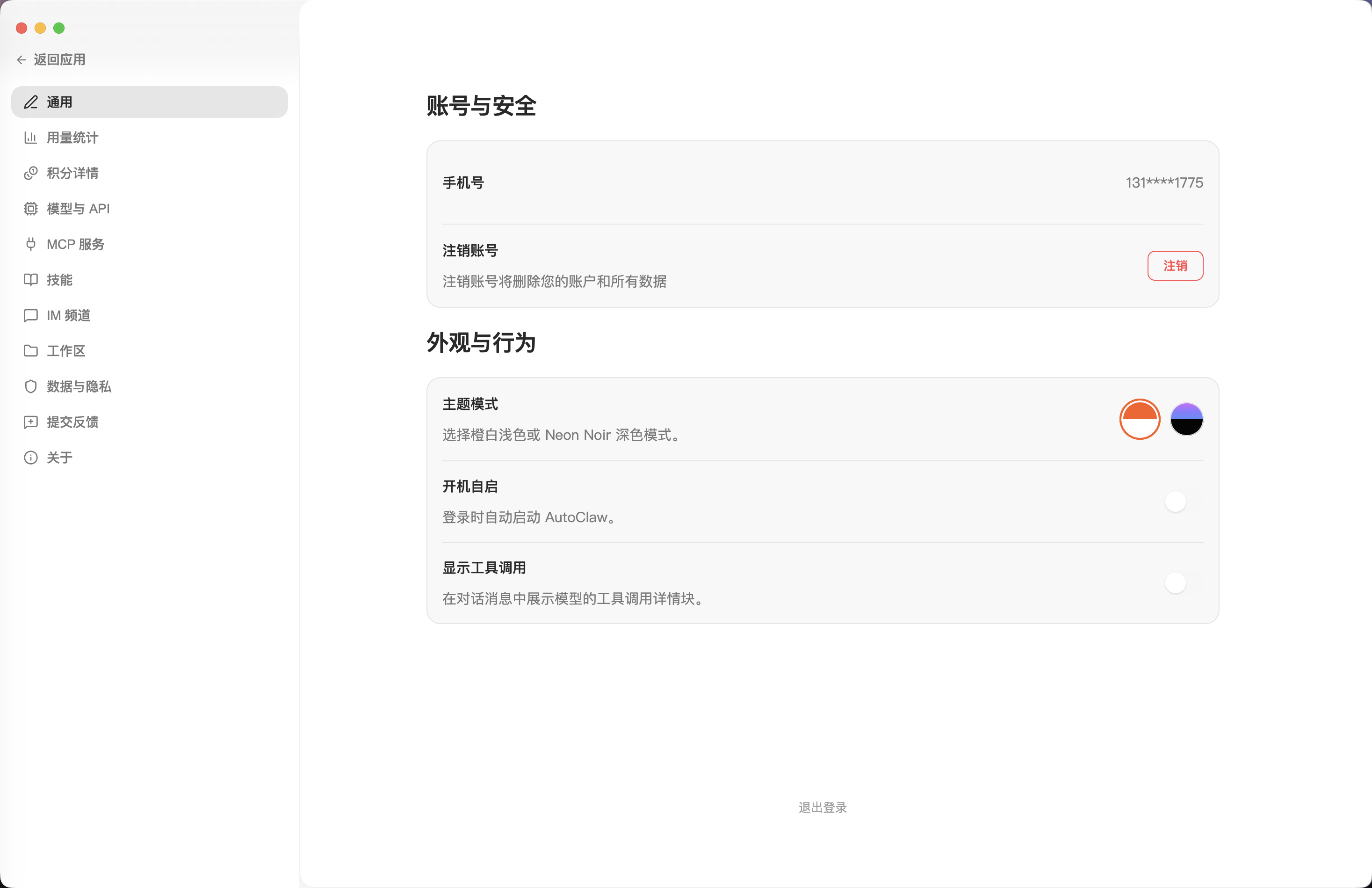1372x888 pixels.
Task: Click the coin icon for 积分详情
Action: pyautogui.click(x=30, y=173)
